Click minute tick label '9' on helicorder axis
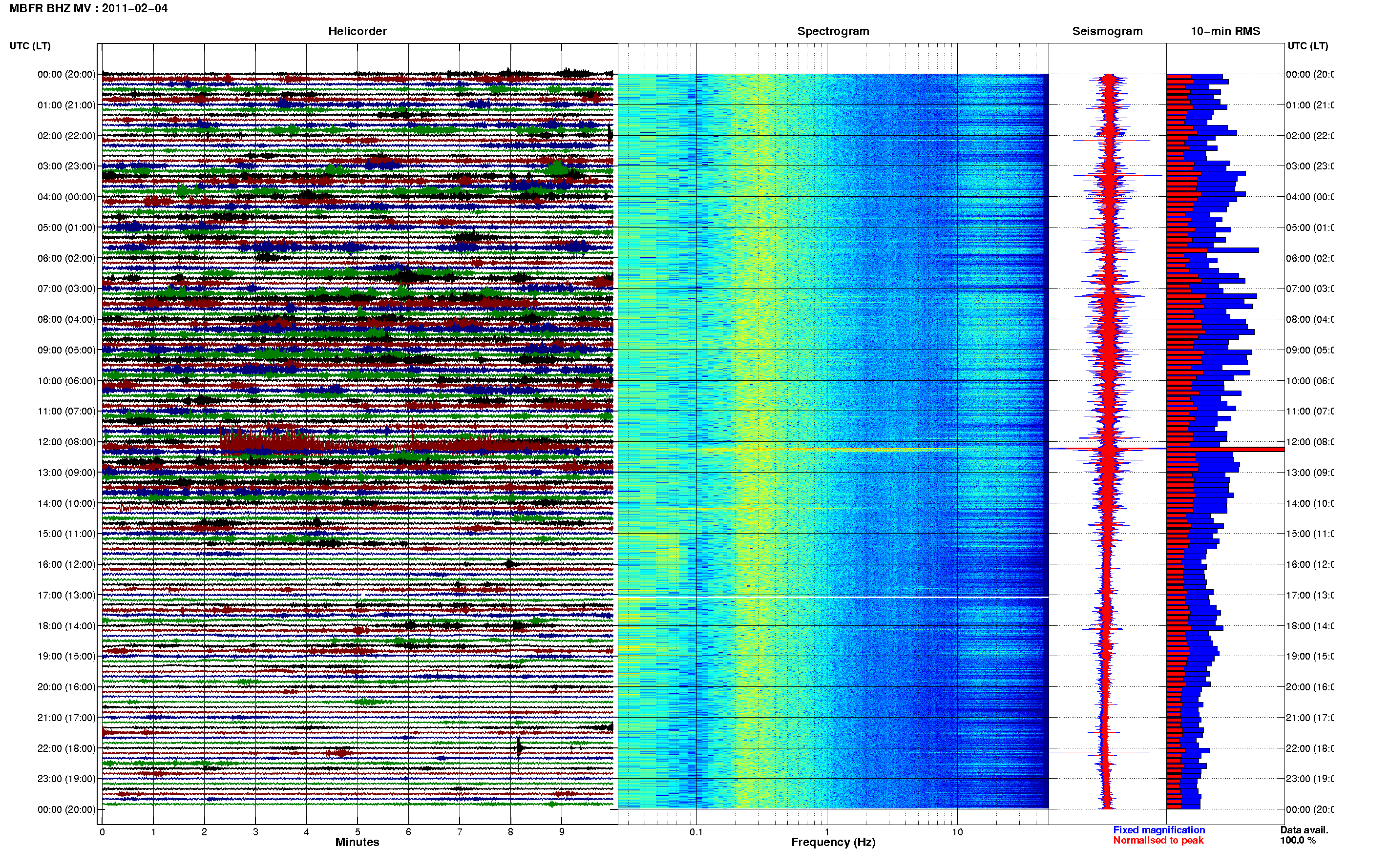The image size is (1389, 868). 562,832
